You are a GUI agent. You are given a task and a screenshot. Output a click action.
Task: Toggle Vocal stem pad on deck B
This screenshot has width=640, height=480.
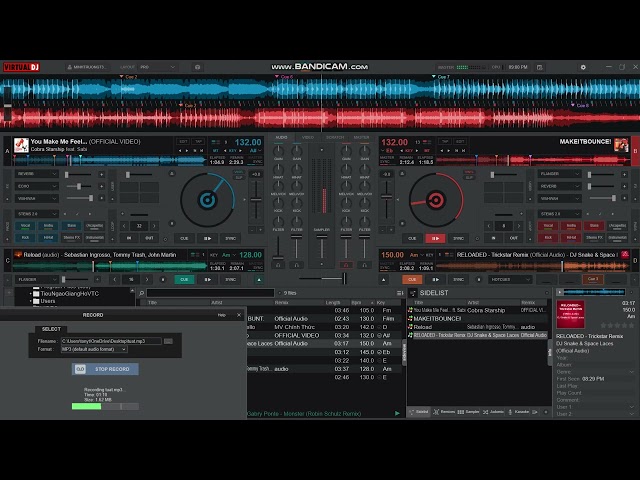[548, 226]
